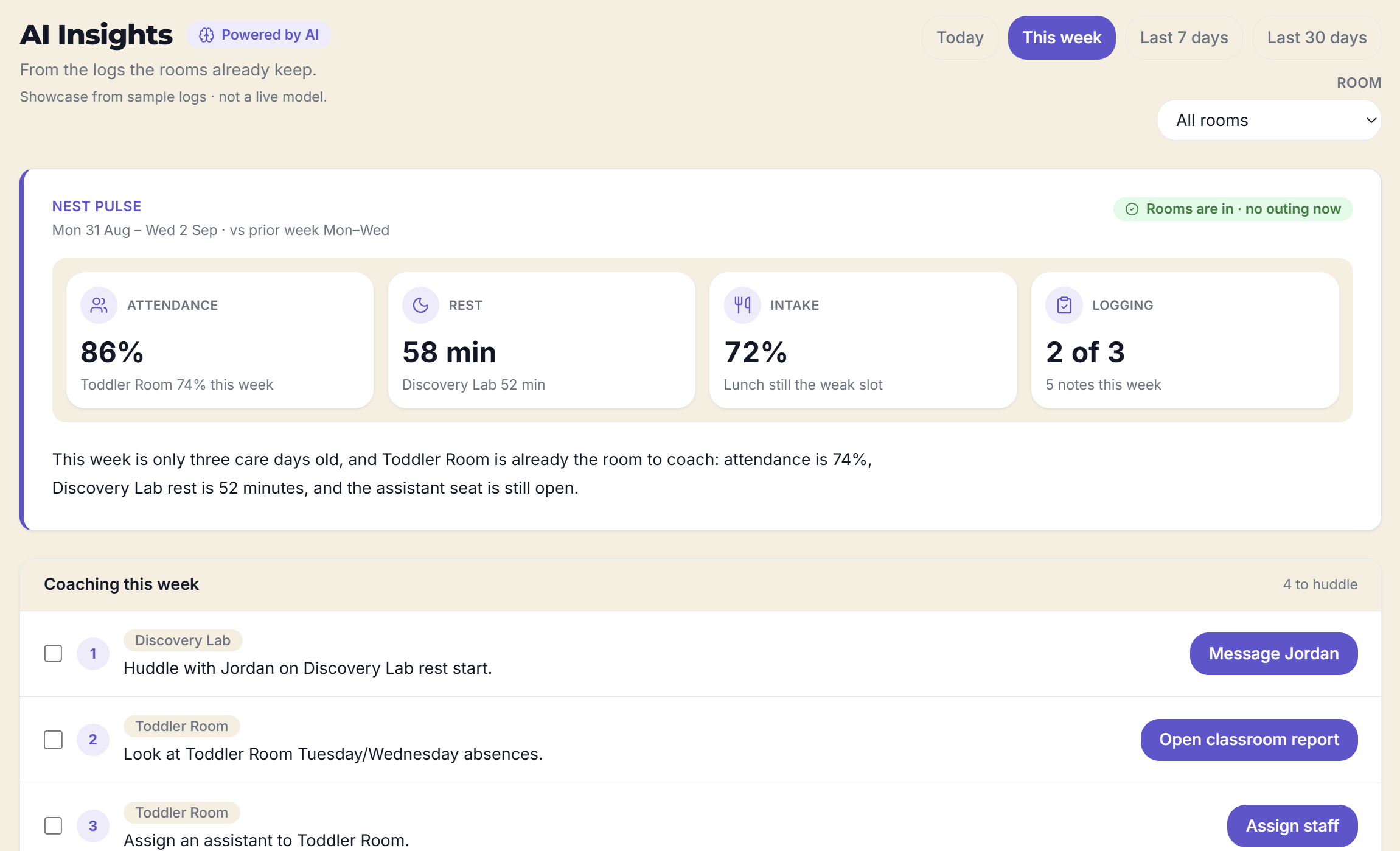Click the Look at Toddler Room absences text
This screenshot has width=1400, height=851.
point(333,754)
